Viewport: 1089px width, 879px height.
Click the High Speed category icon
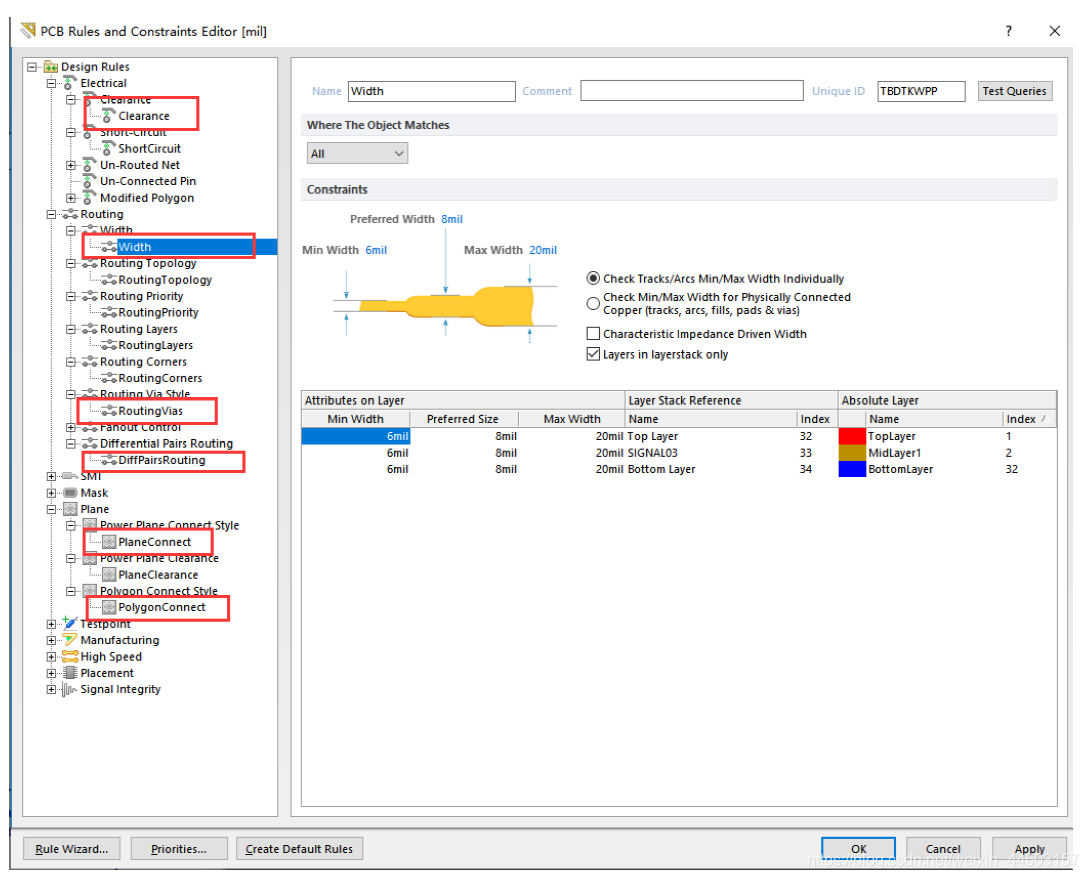pos(70,657)
